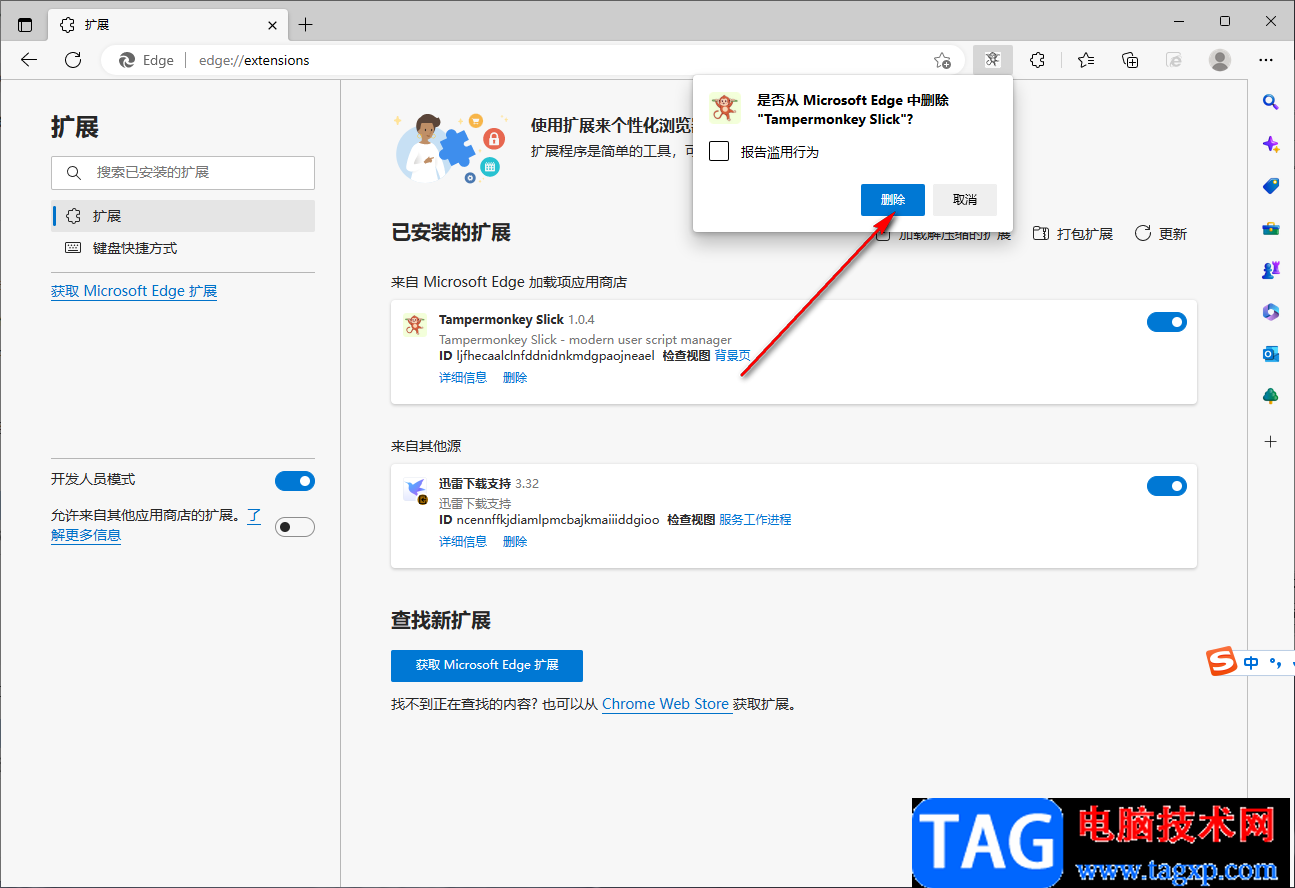
Task: Open 键盘快捷方式 in left navigation
Action: pos(183,248)
